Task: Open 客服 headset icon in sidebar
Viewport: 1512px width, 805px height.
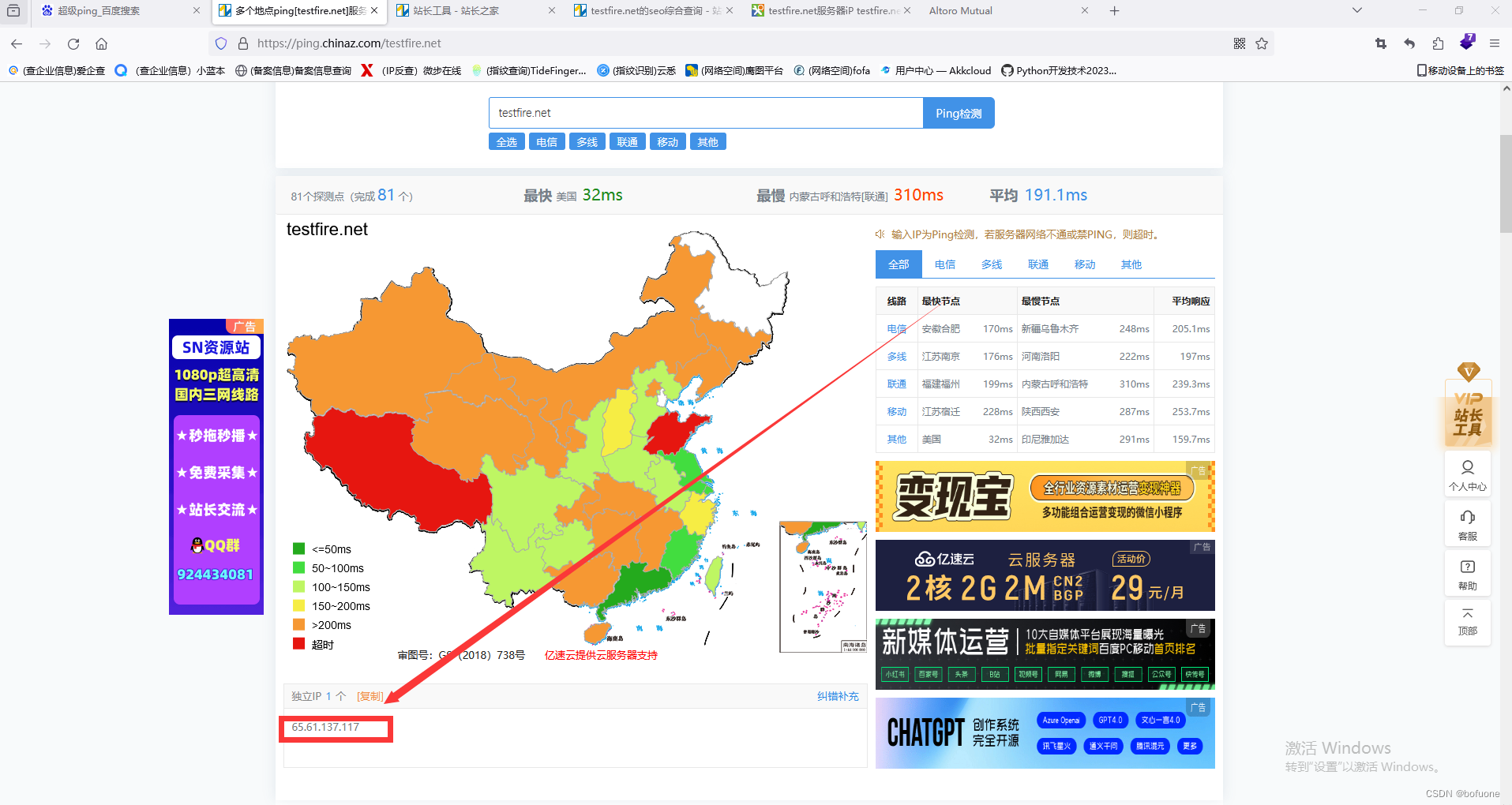Action: (x=1468, y=525)
